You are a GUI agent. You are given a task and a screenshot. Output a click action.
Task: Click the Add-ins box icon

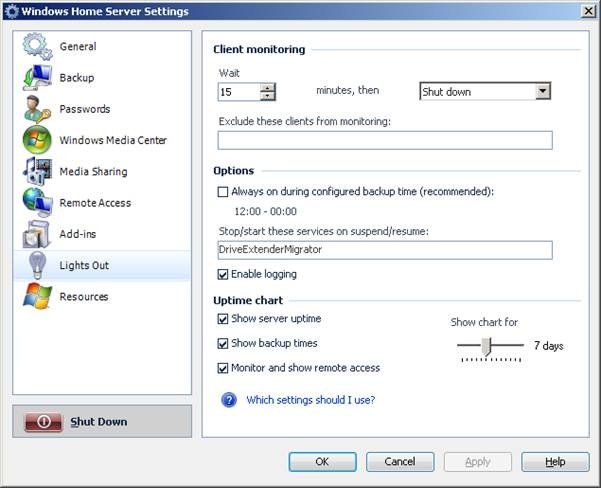37,234
